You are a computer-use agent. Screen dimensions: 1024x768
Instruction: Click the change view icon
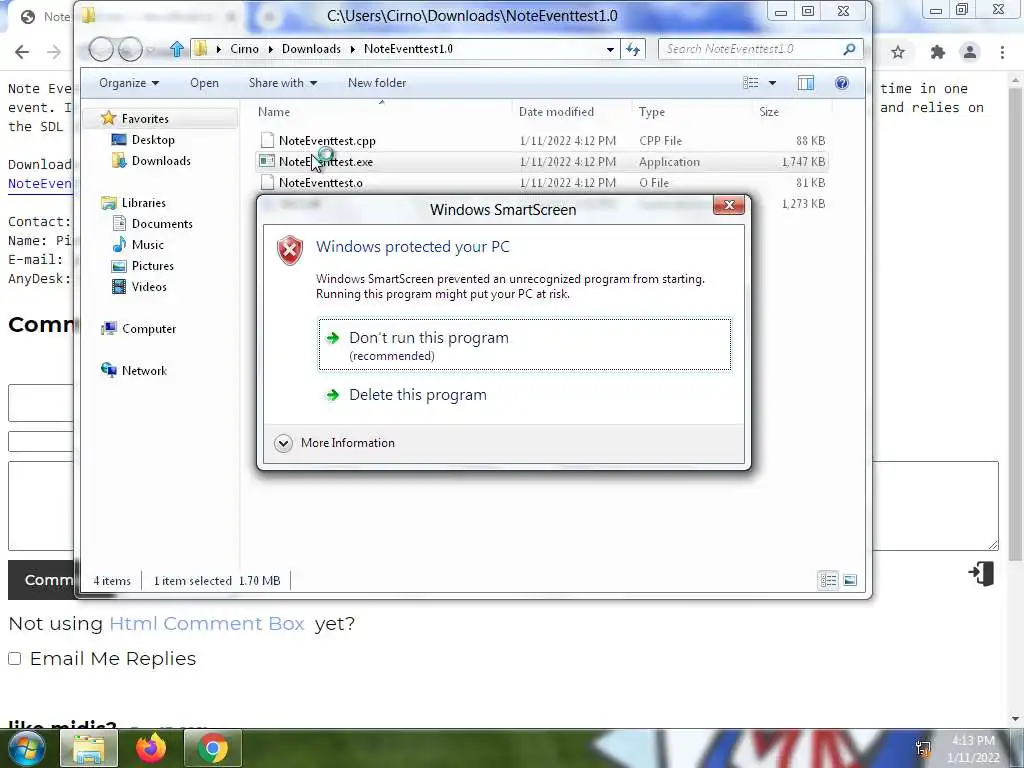coord(751,83)
